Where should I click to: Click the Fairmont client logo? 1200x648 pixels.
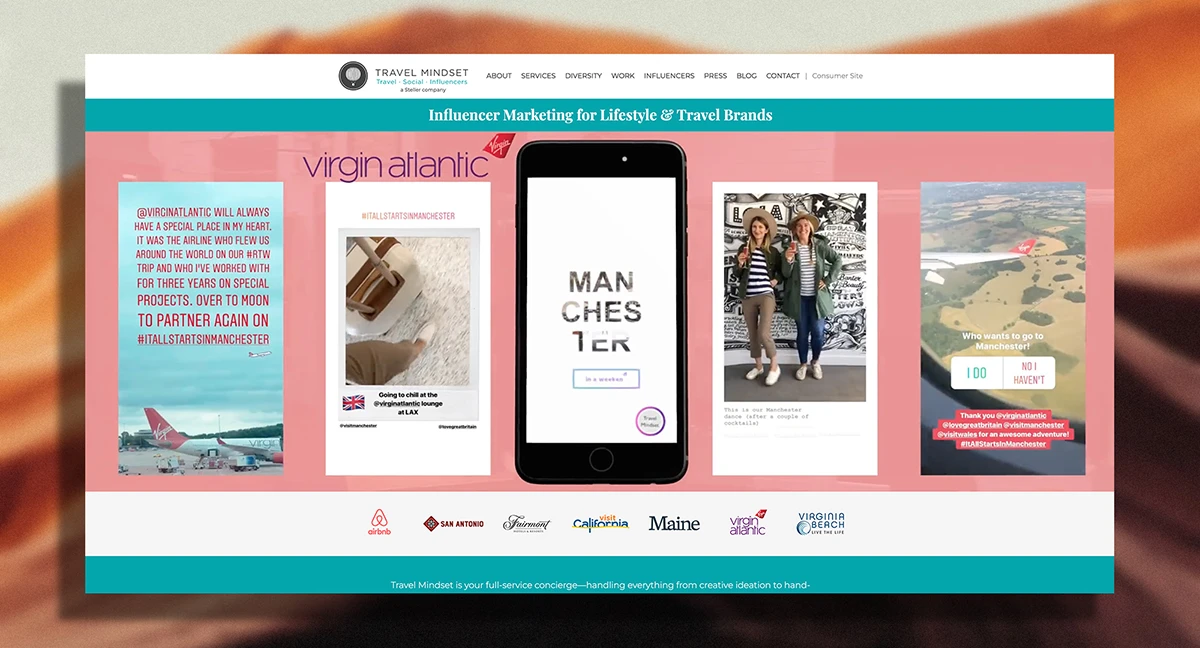(526, 523)
